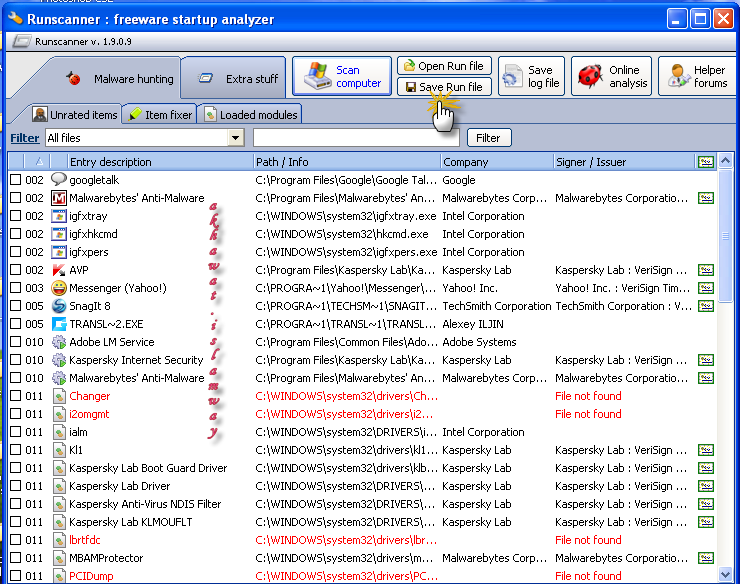Click the filter text input field
740x584 pixels.
(x=356, y=138)
